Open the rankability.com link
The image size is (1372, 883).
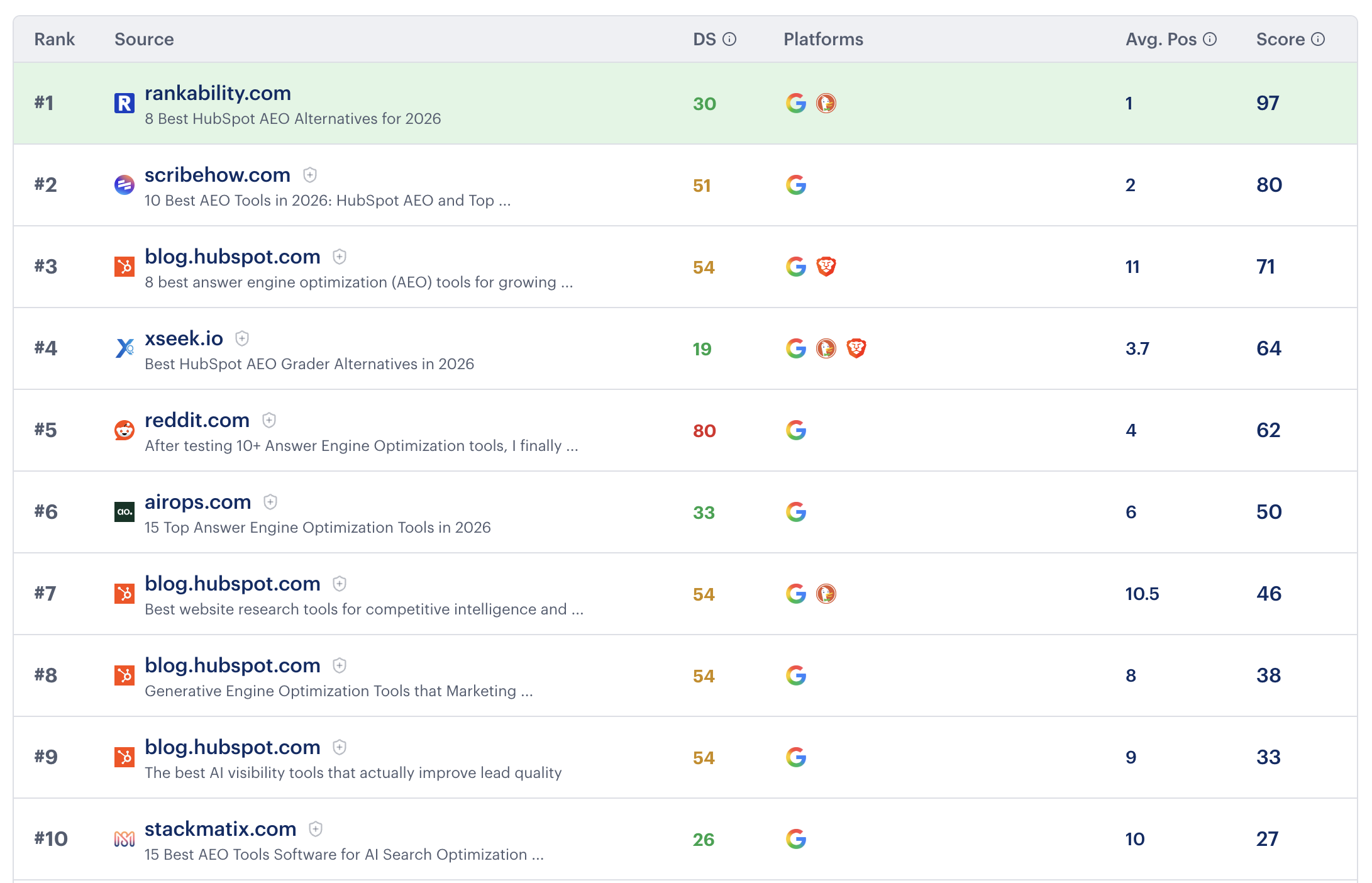217,93
